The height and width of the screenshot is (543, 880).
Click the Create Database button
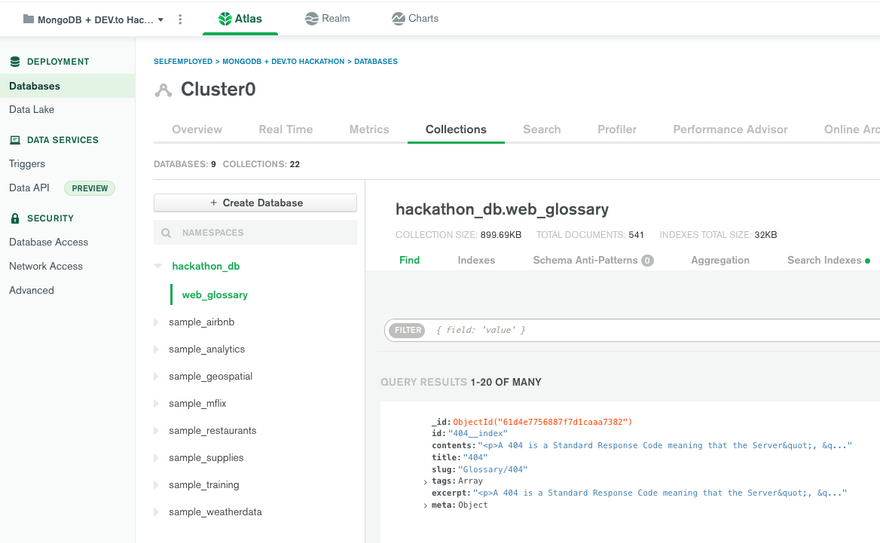pos(255,203)
